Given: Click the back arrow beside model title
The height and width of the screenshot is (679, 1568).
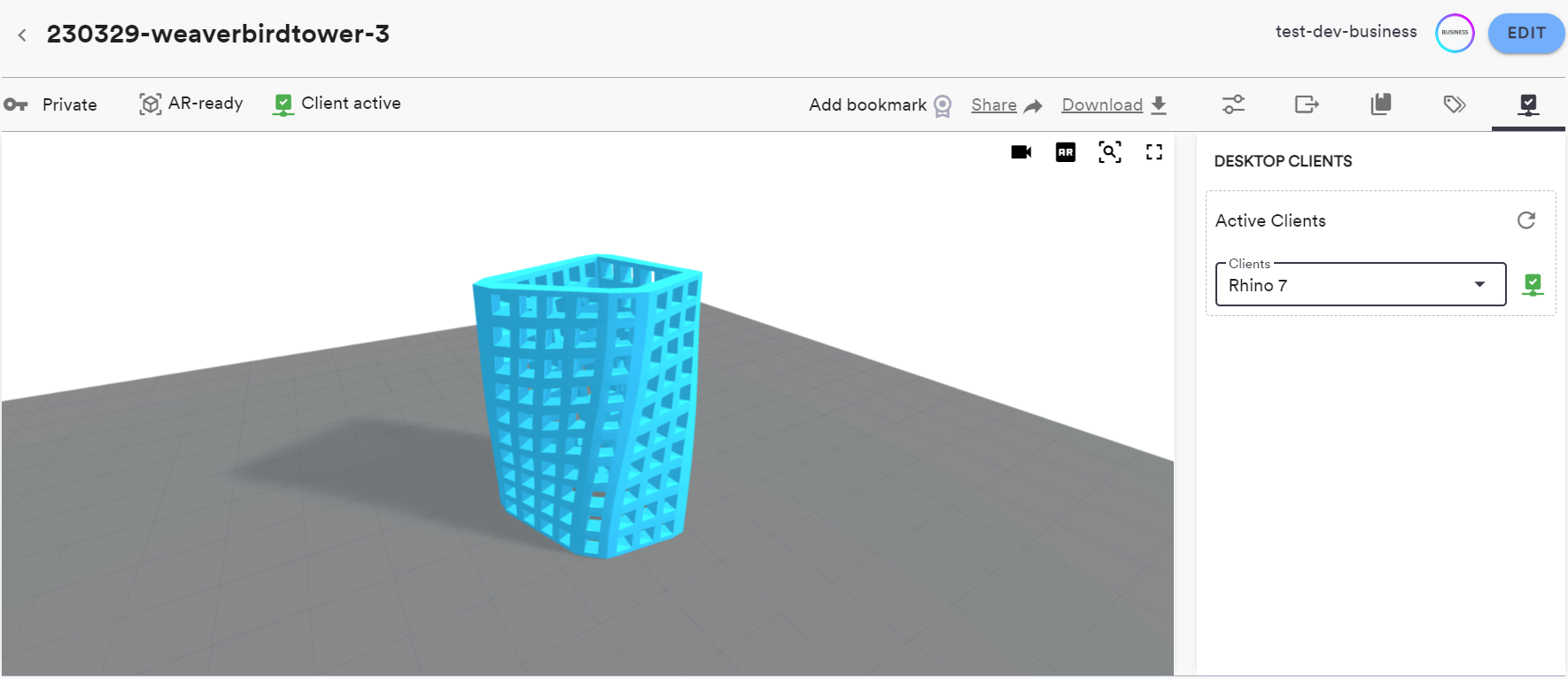Looking at the screenshot, I should pos(22,35).
